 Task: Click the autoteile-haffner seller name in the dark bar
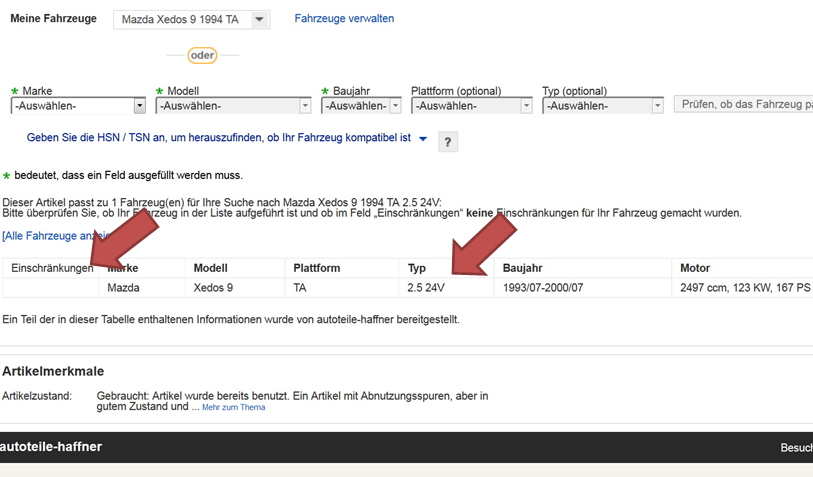51,447
